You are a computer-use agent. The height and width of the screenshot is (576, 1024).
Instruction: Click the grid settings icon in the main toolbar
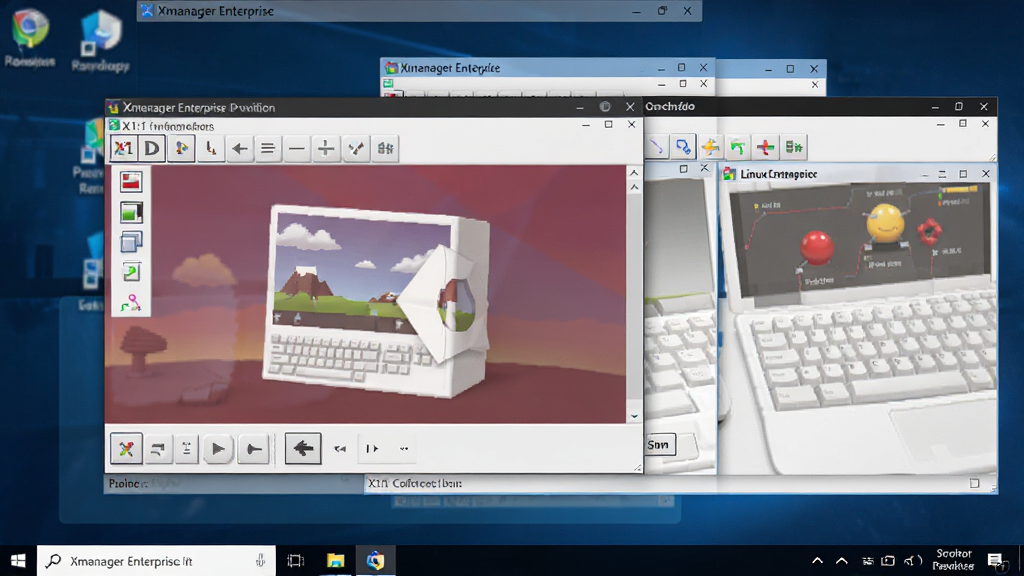pyautogui.click(x=385, y=148)
